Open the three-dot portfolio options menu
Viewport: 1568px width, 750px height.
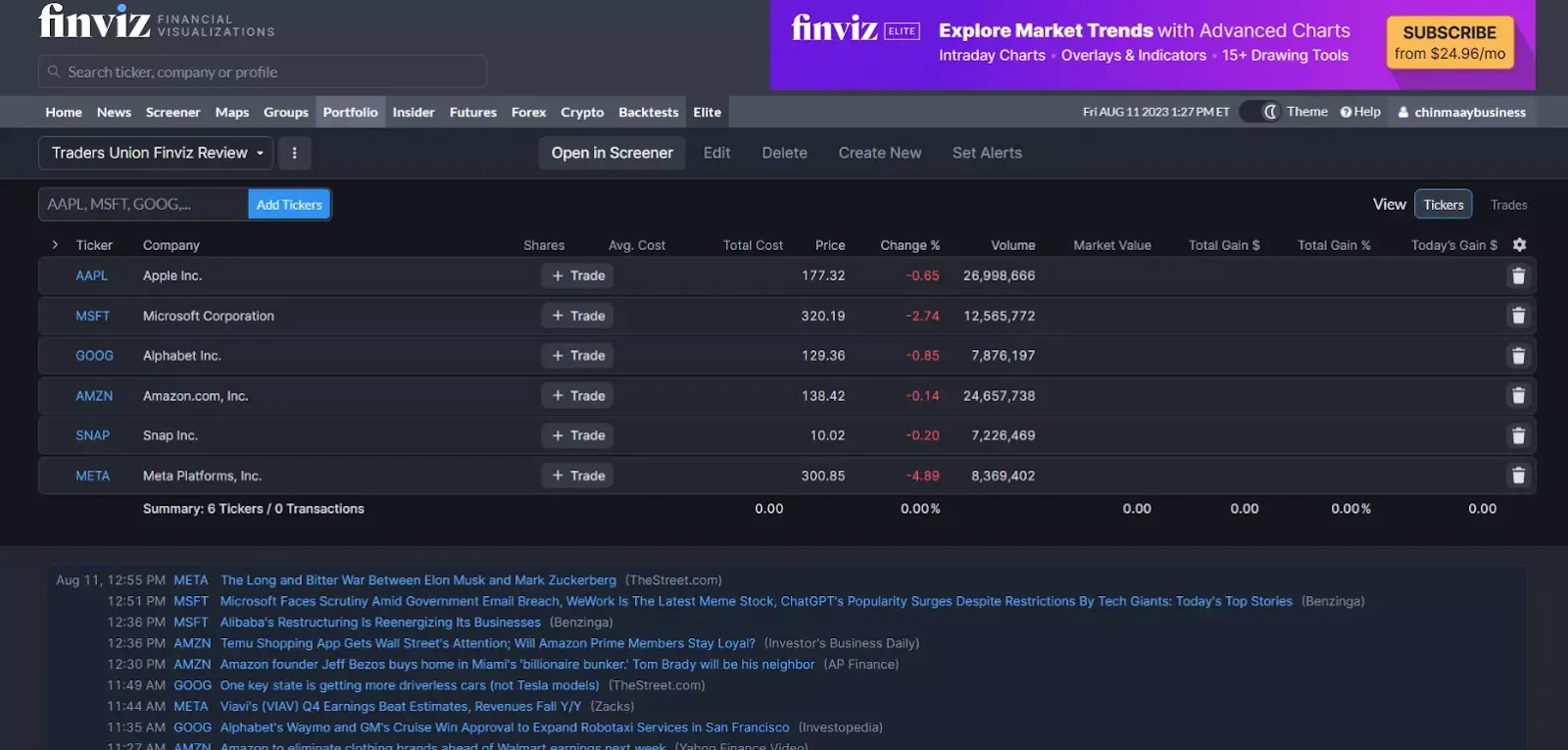tap(294, 153)
